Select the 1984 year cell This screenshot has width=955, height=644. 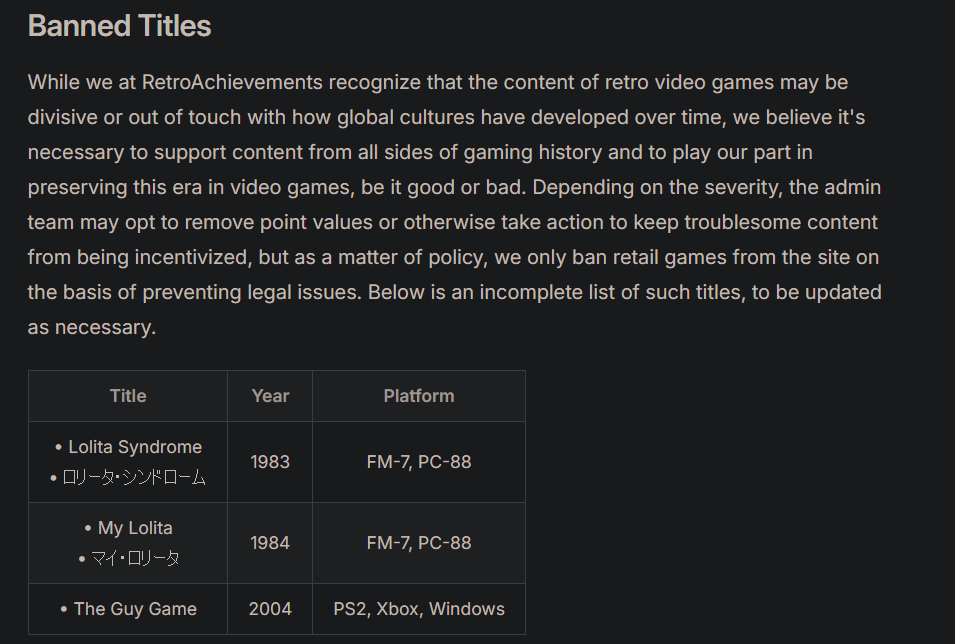pos(270,543)
